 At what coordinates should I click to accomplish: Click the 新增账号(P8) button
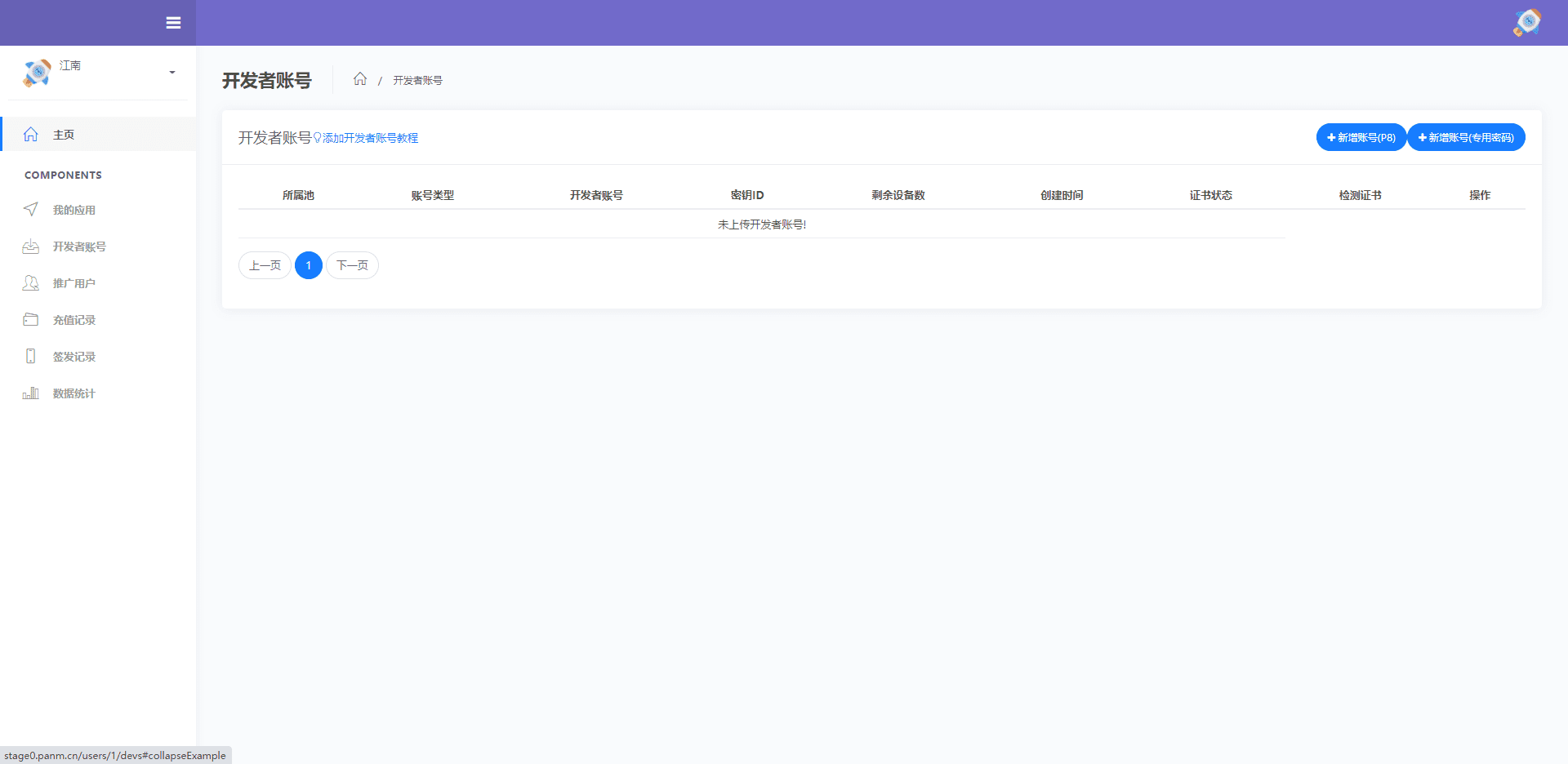pos(1361,137)
